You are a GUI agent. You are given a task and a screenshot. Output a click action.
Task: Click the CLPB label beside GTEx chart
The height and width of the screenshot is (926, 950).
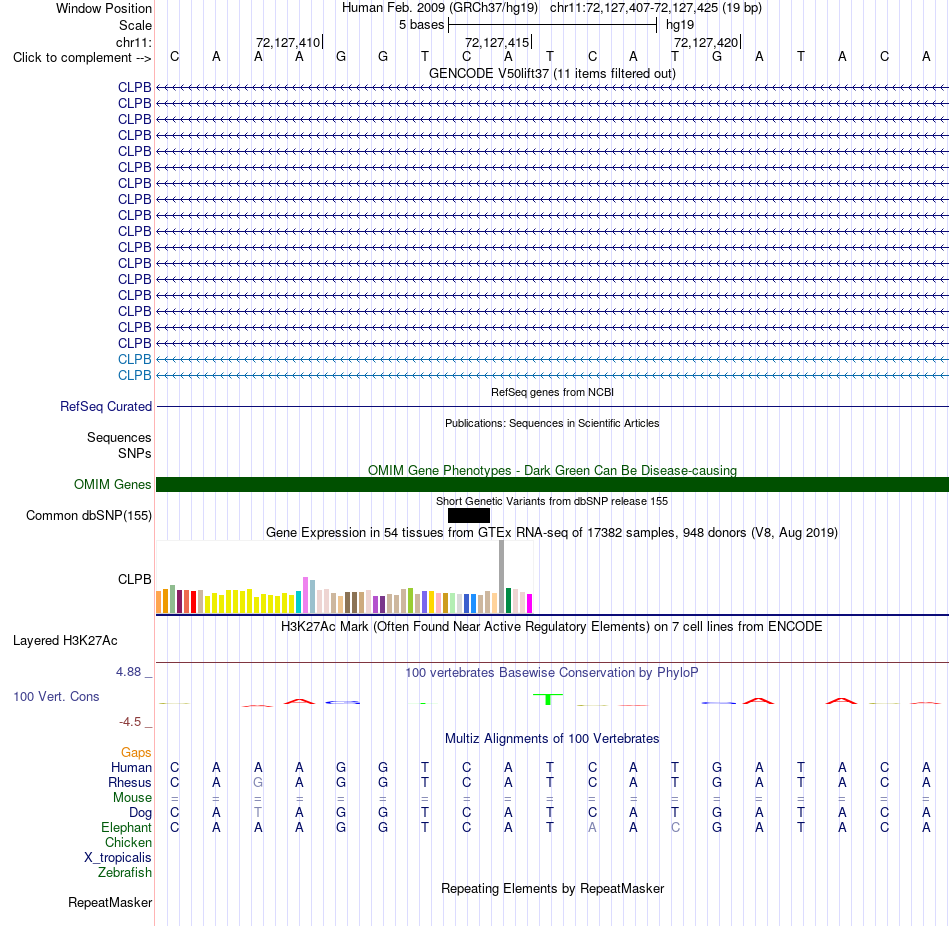pyautogui.click(x=135, y=579)
